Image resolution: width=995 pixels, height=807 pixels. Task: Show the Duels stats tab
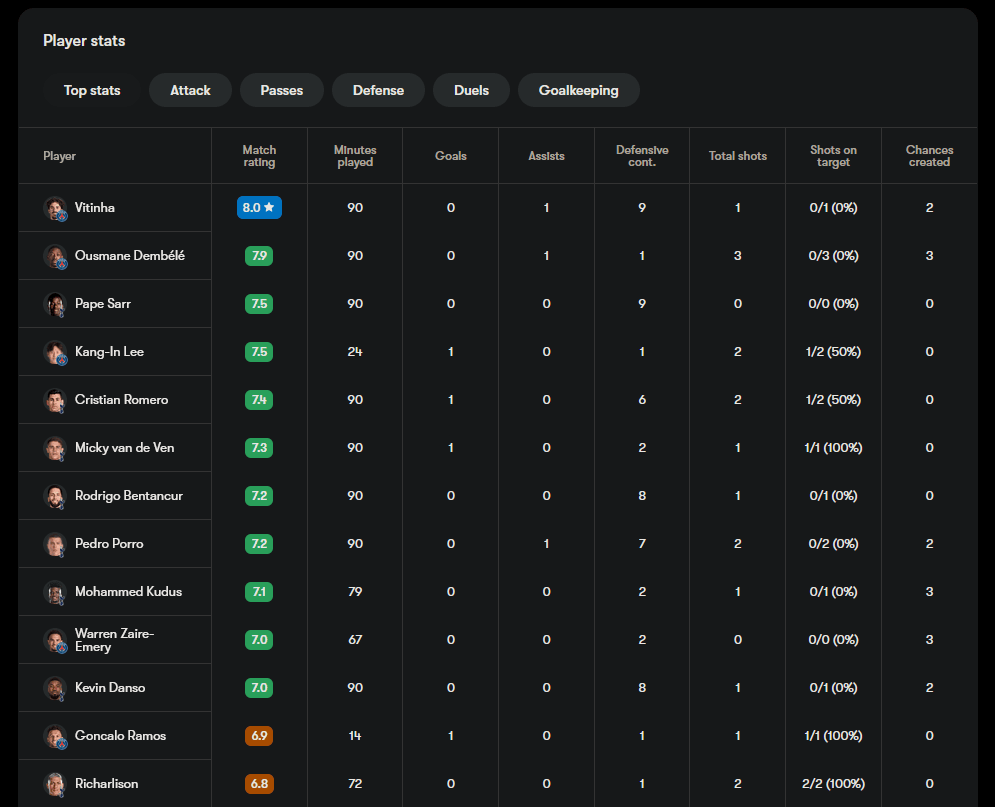471,90
